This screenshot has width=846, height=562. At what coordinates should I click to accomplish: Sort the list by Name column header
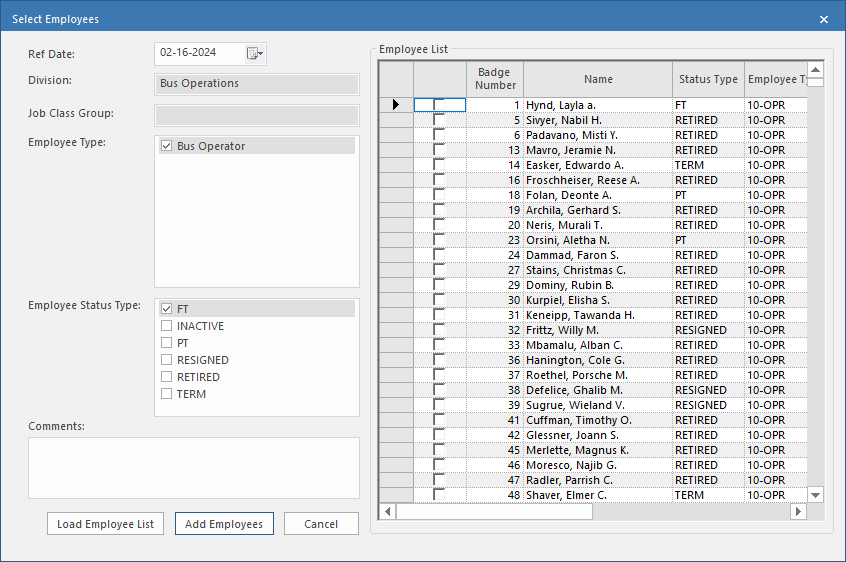tap(598, 79)
